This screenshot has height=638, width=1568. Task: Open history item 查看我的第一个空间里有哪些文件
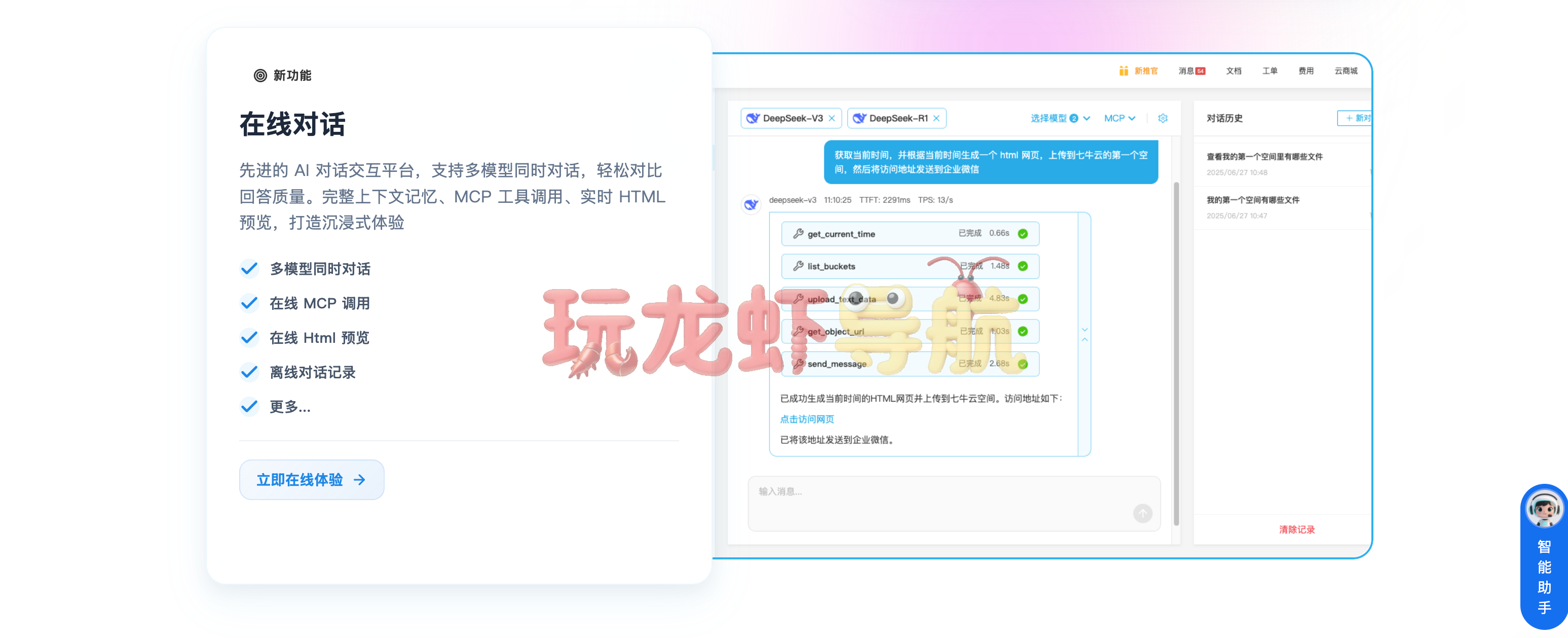[x=1282, y=164]
